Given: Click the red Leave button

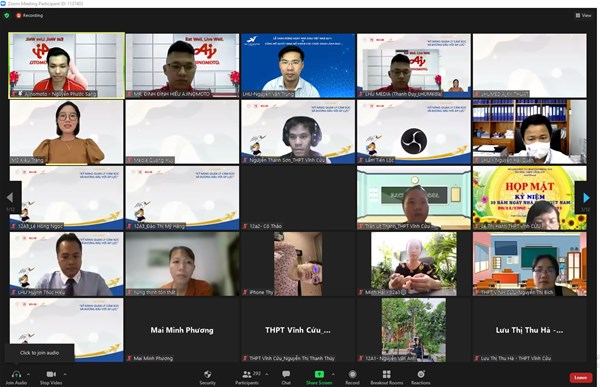Looking at the screenshot, I should 580,377.
